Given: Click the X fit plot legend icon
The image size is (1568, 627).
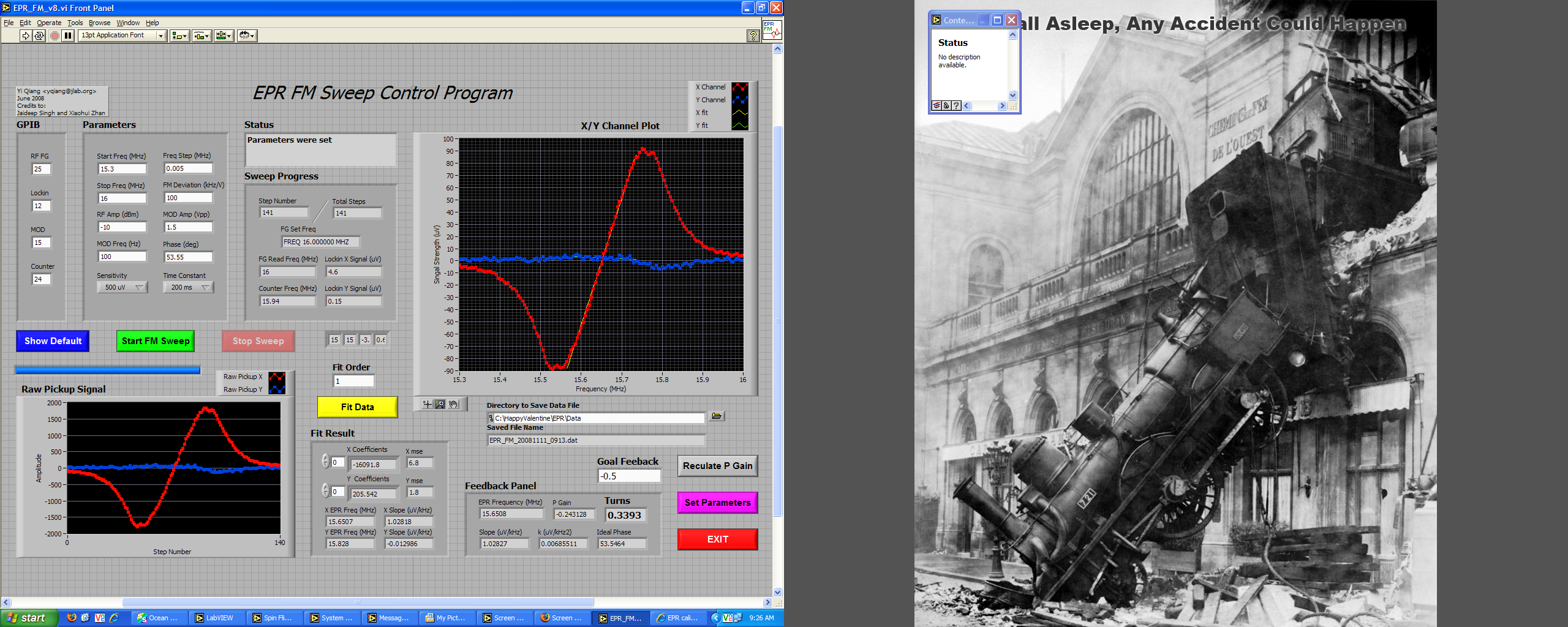Looking at the screenshot, I should (x=740, y=113).
